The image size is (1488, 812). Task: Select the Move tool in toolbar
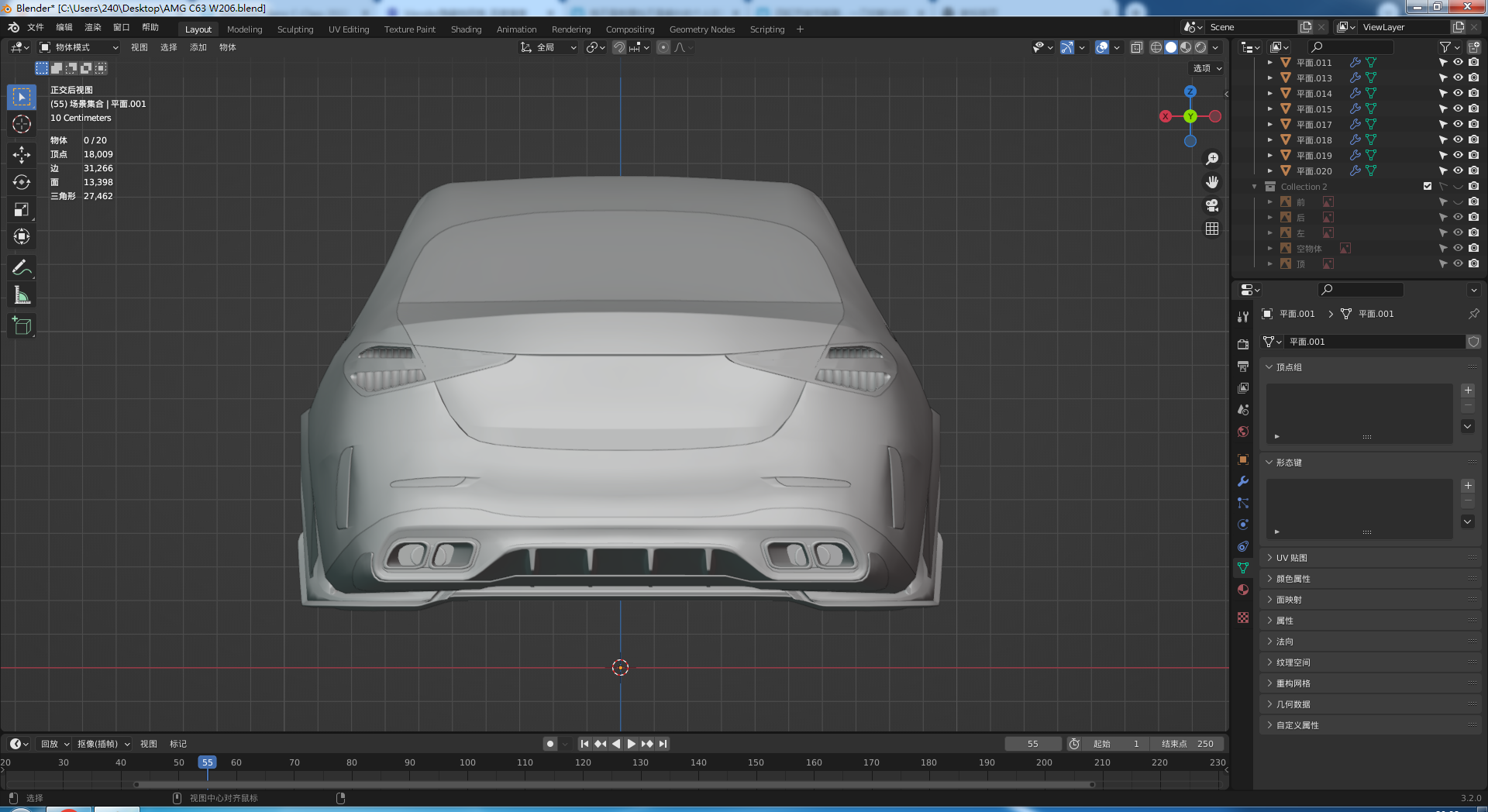22,155
